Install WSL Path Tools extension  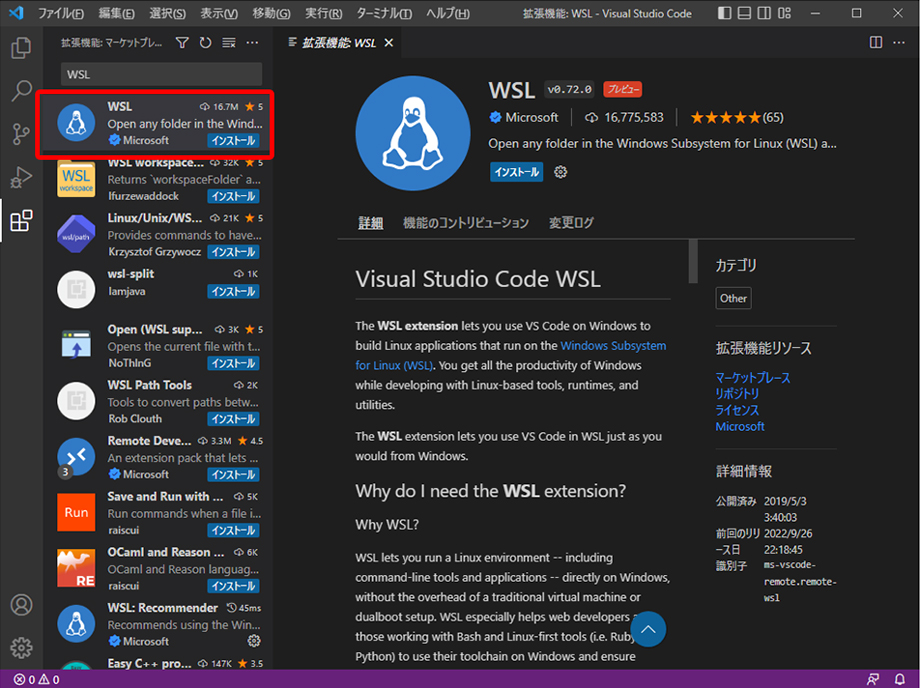click(233, 419)
